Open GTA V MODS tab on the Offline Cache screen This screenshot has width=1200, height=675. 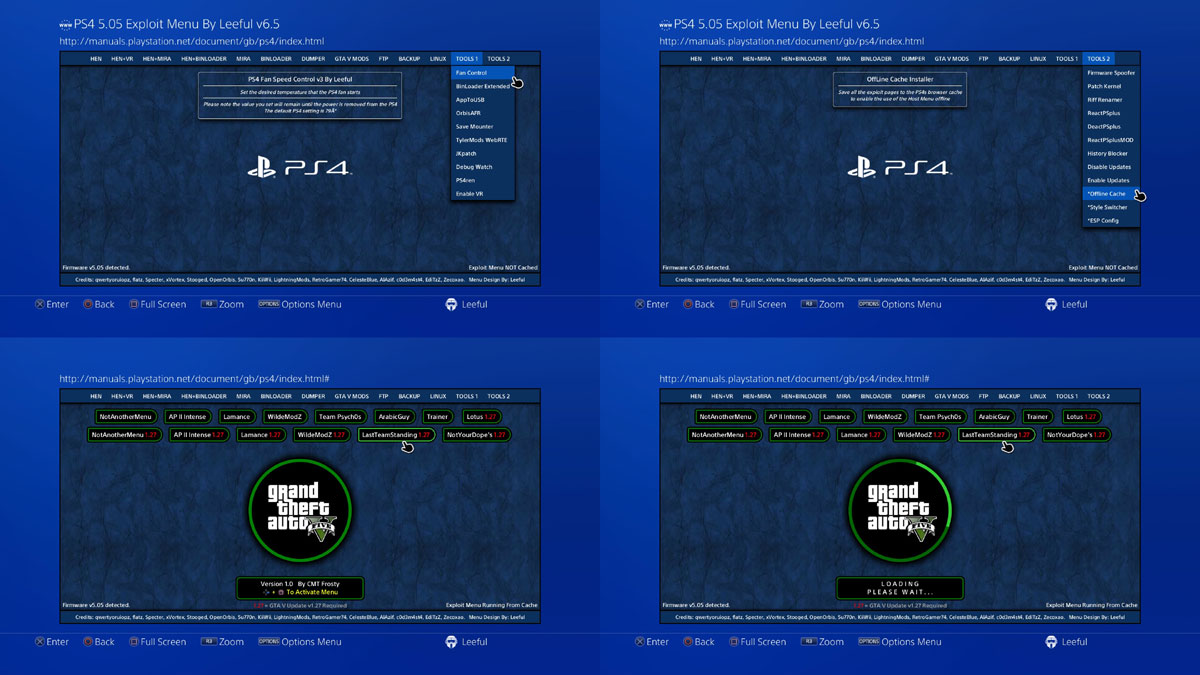(x=951, y=59)
